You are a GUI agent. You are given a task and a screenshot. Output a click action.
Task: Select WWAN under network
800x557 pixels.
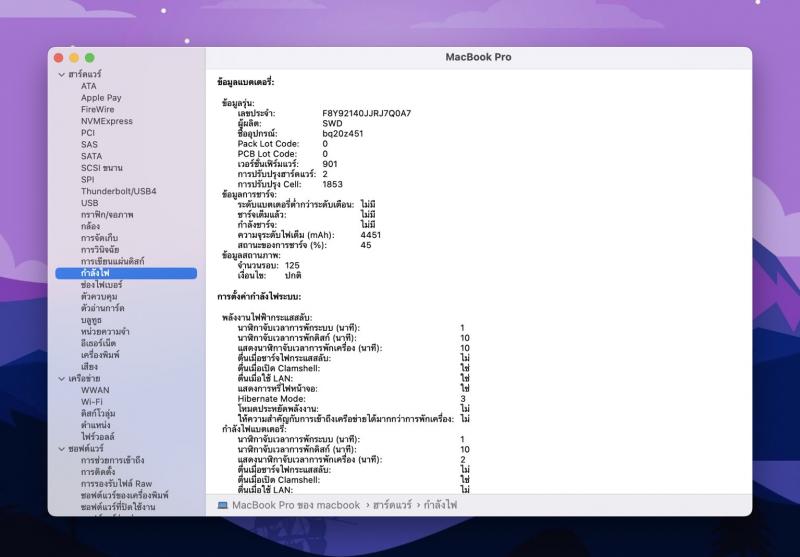(95, 390)
